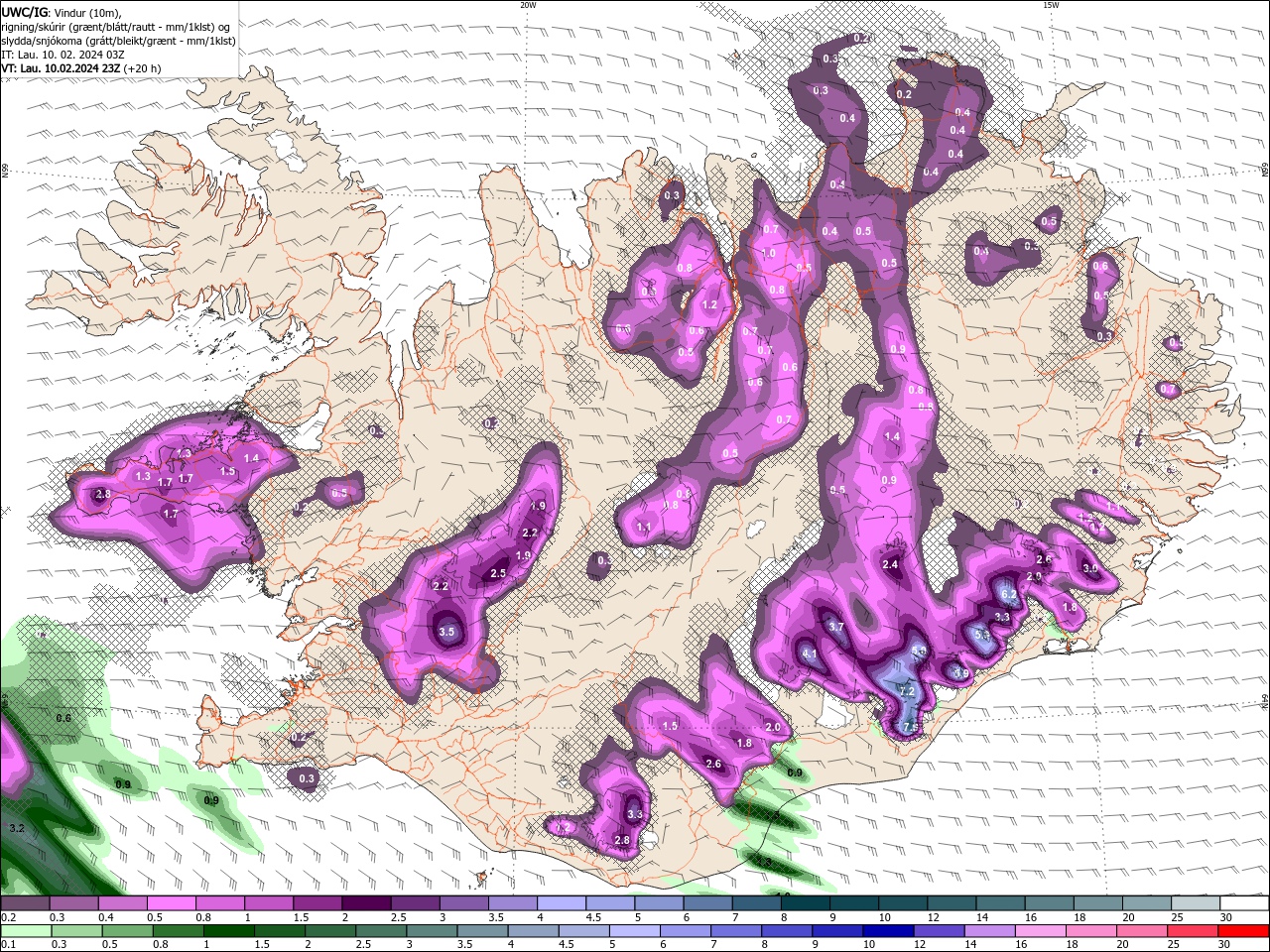Image resolution: width=1270 pixels, height=952 pixels.
Task: Click the '2.4' snowfall value on the map
Action: 890,564
